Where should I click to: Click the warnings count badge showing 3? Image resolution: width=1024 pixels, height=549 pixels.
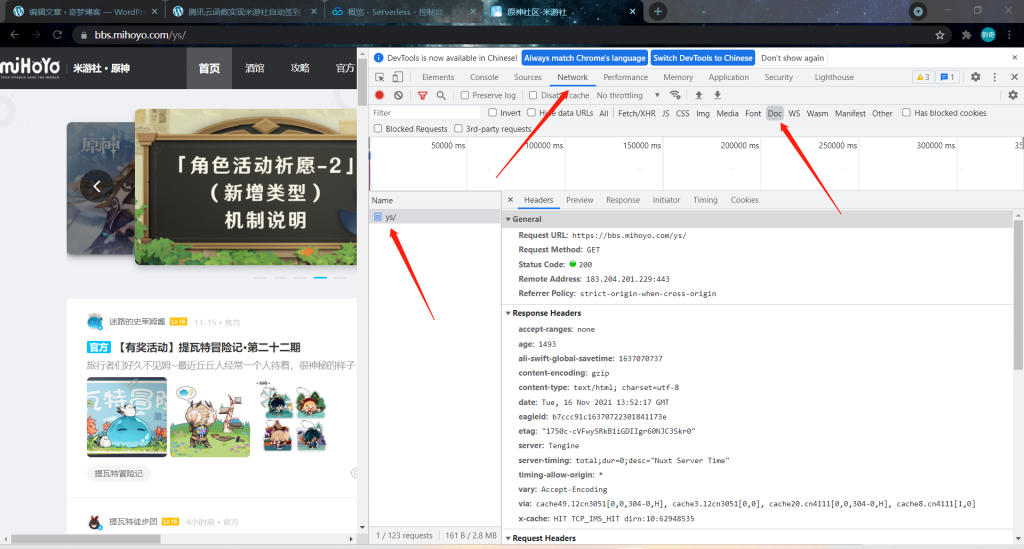(923, 77)
